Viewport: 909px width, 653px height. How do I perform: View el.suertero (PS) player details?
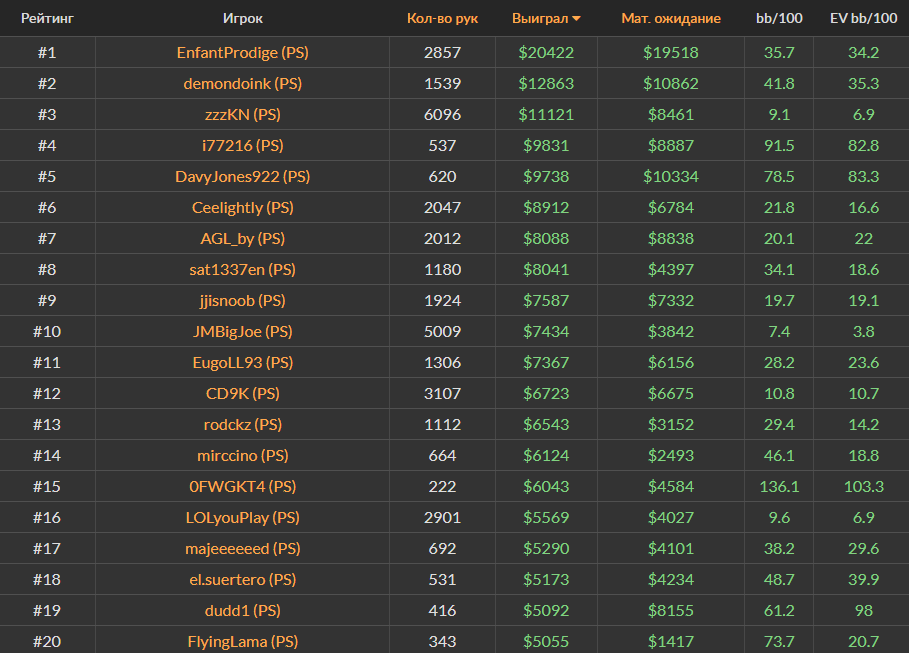point(243,579)
